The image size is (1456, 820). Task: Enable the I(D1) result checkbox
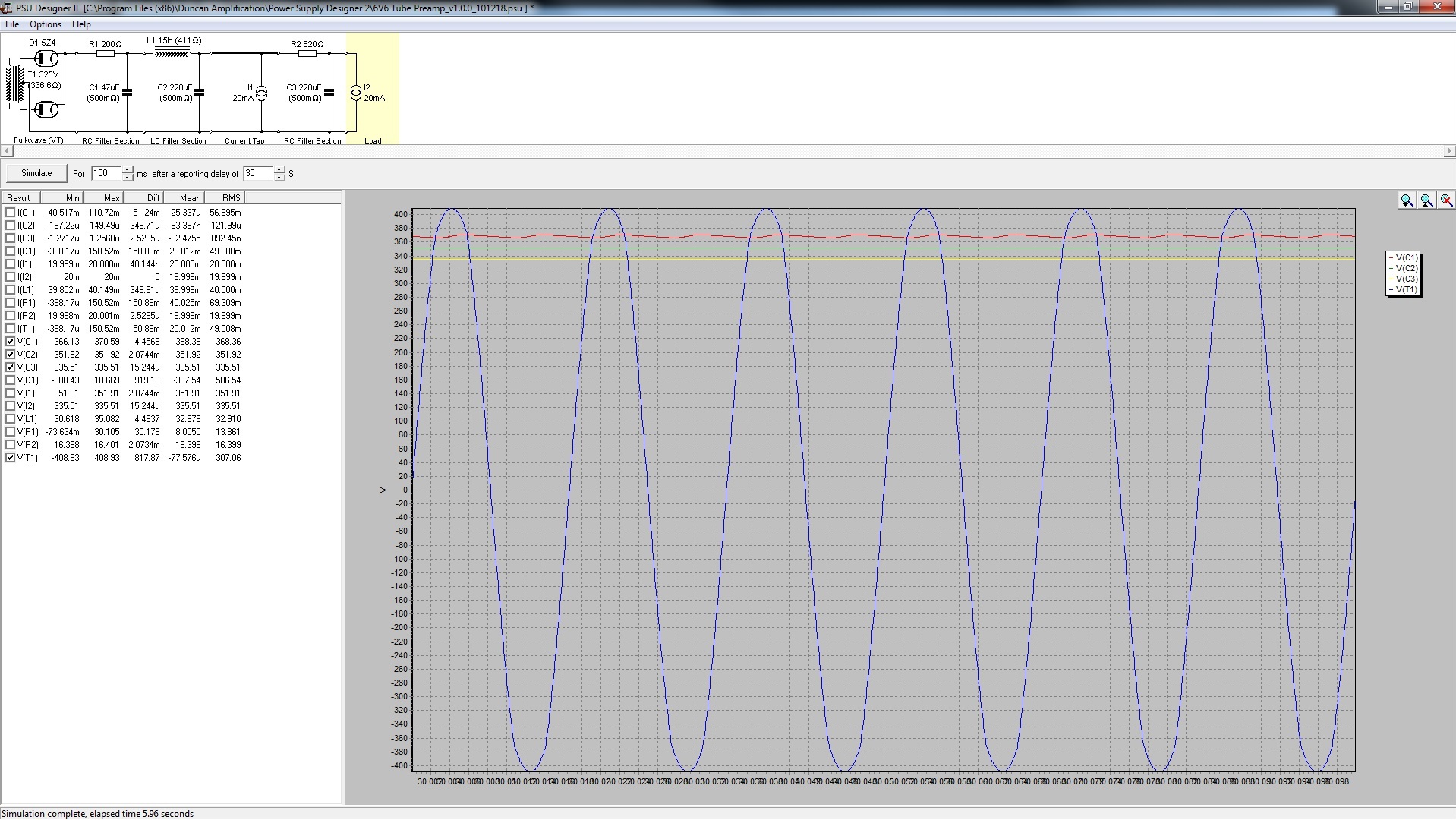point(11,251)
